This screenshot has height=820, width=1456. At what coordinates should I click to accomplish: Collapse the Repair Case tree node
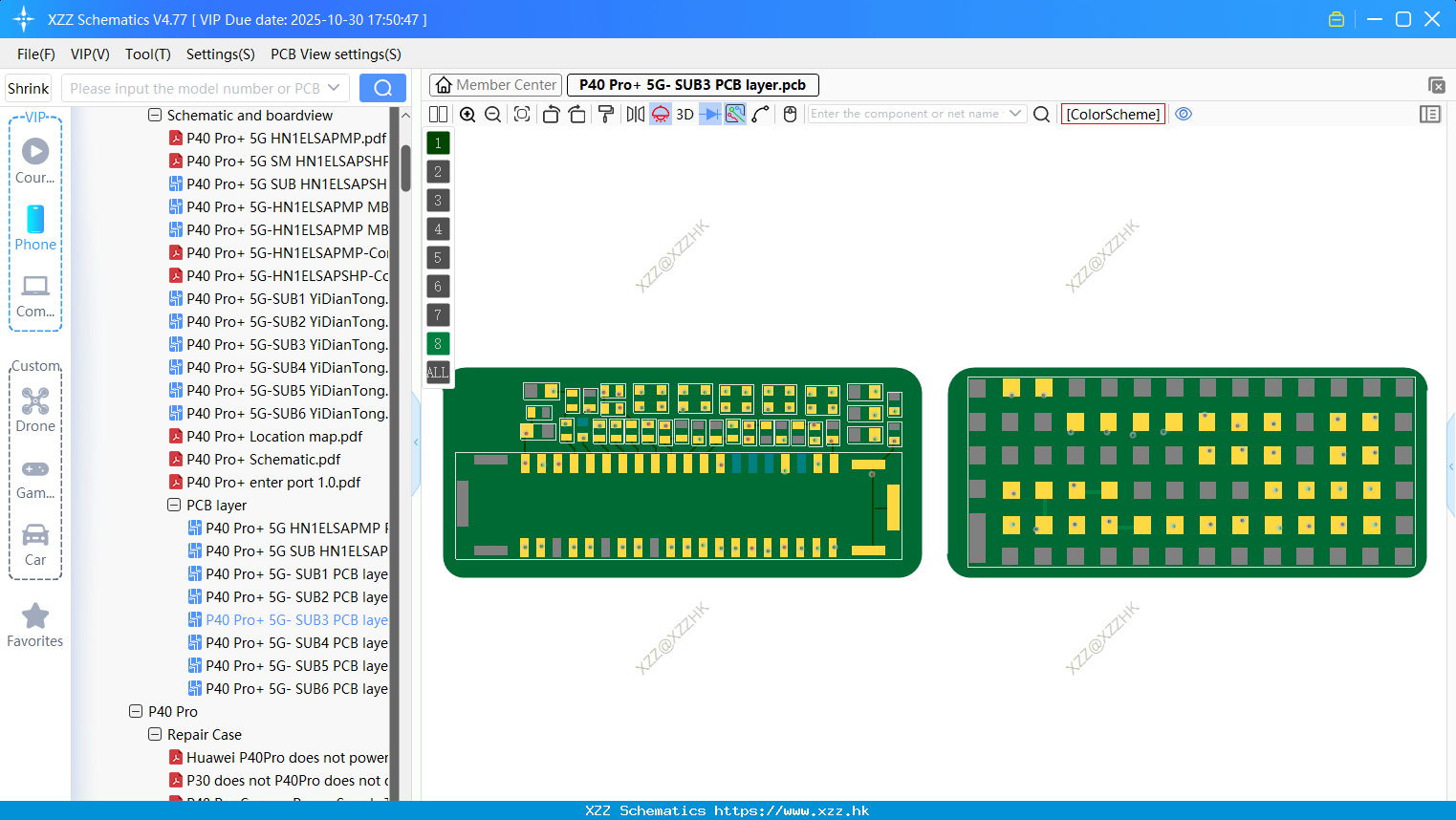tap(155, 735)
